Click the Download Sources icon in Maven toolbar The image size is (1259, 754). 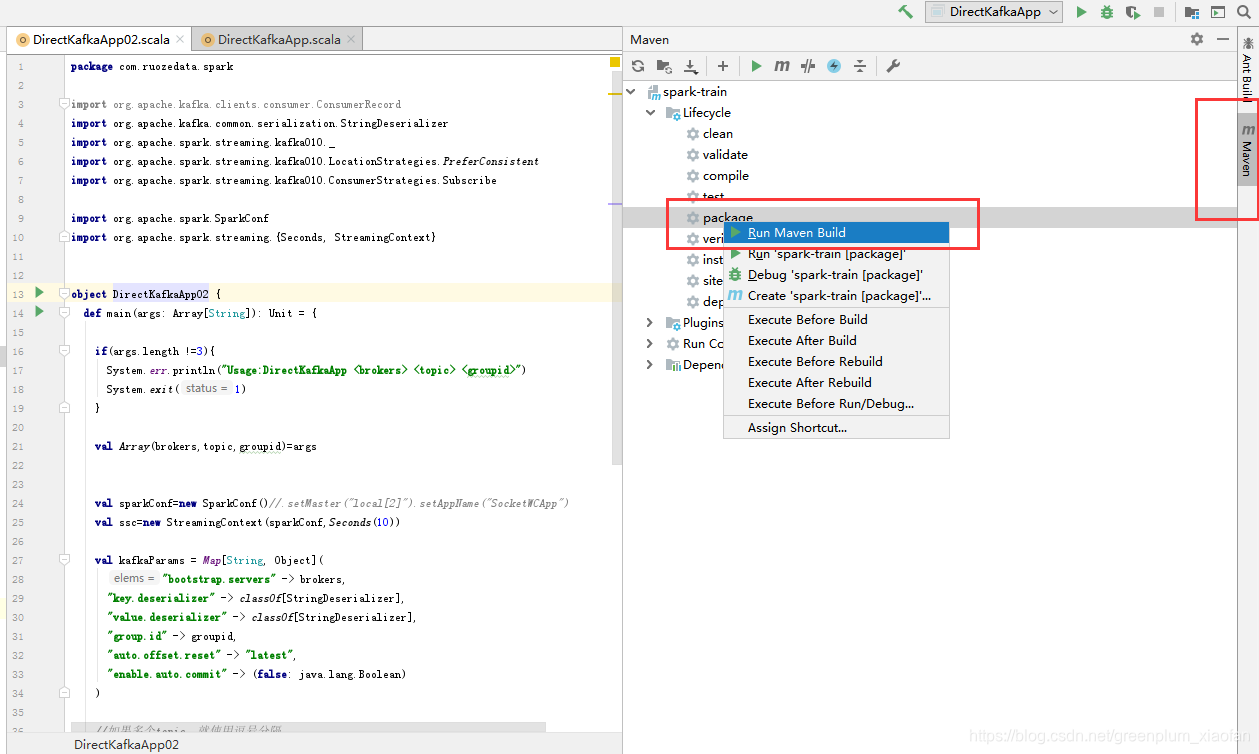pyautogui.click(x=690, y=66)
